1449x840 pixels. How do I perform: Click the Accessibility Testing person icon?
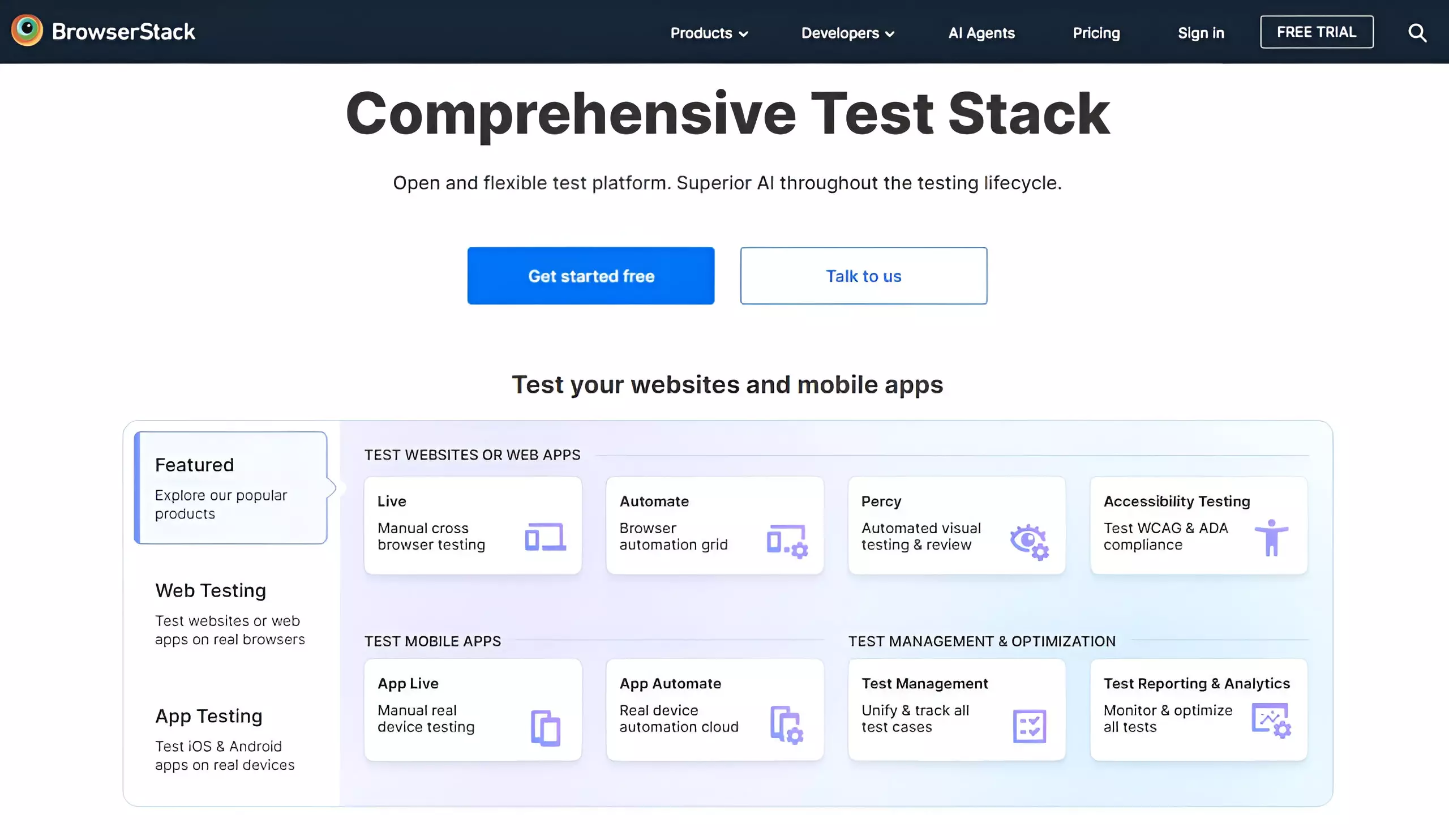click(x=1271, y=537)
